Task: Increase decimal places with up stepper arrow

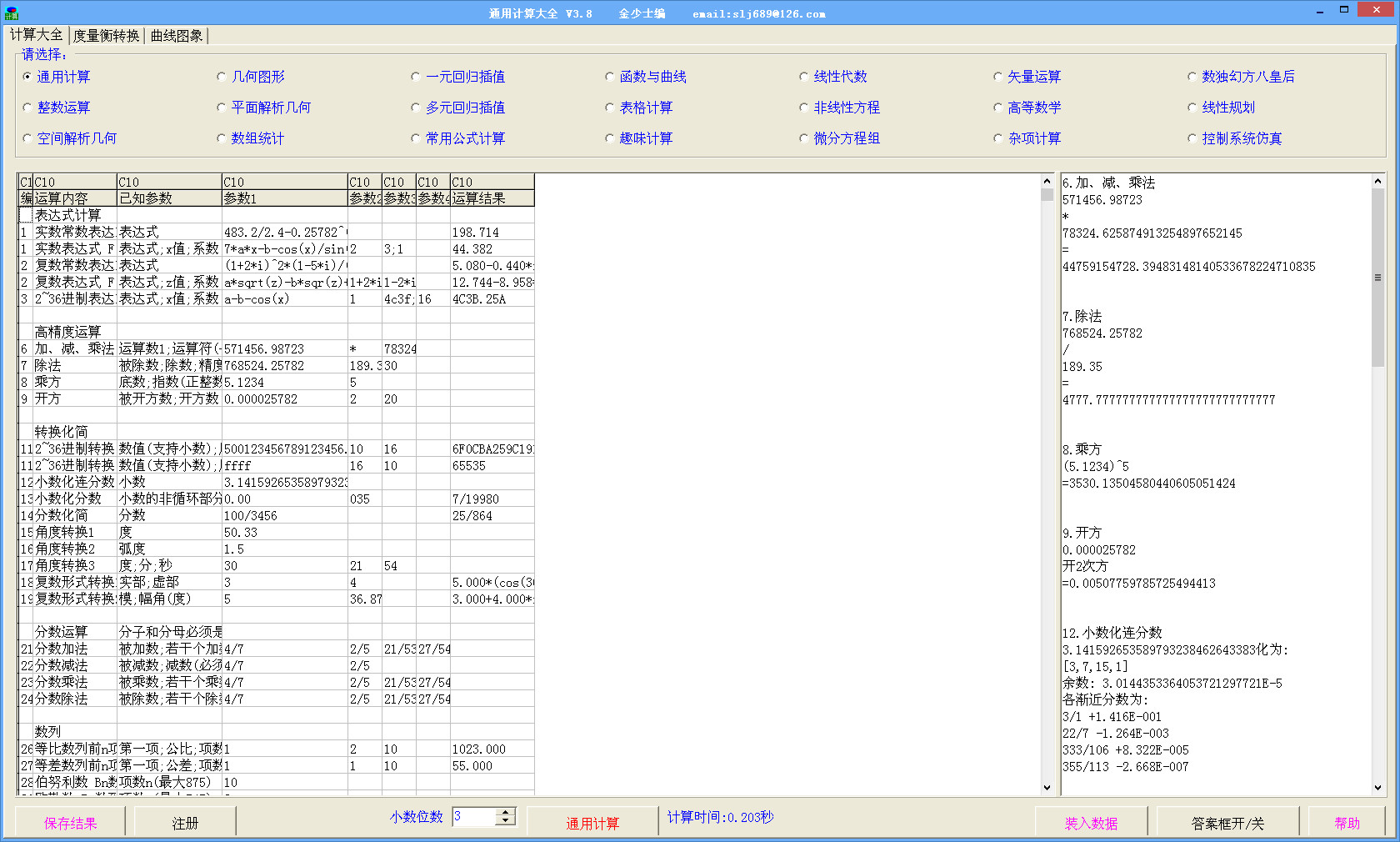Action: click(505, 812)
